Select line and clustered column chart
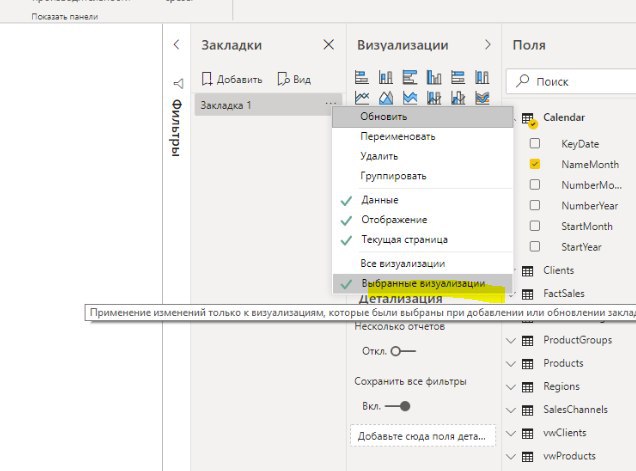 pos(458,97)
